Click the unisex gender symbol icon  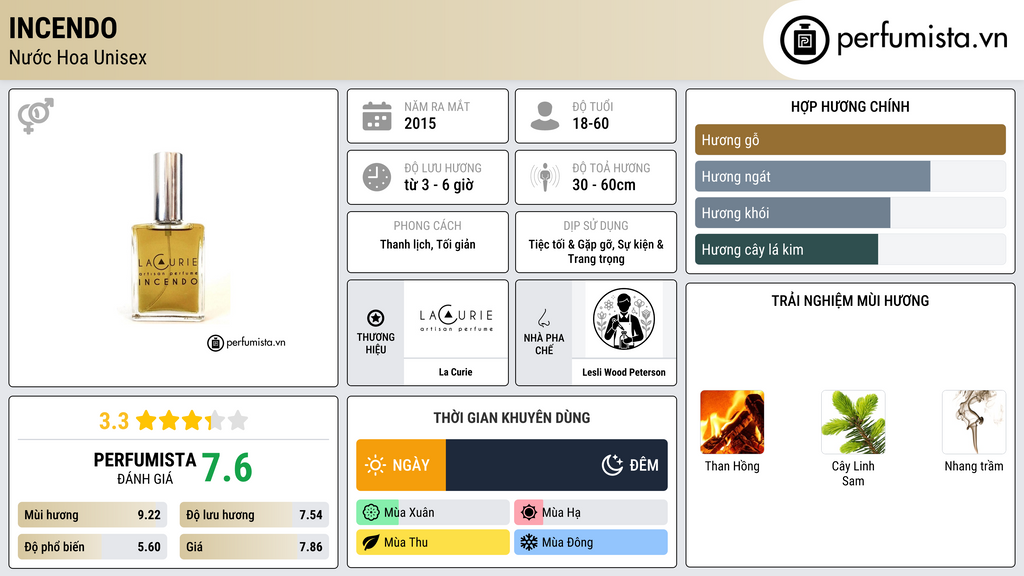pyautogui.click(x=36, y=116)
